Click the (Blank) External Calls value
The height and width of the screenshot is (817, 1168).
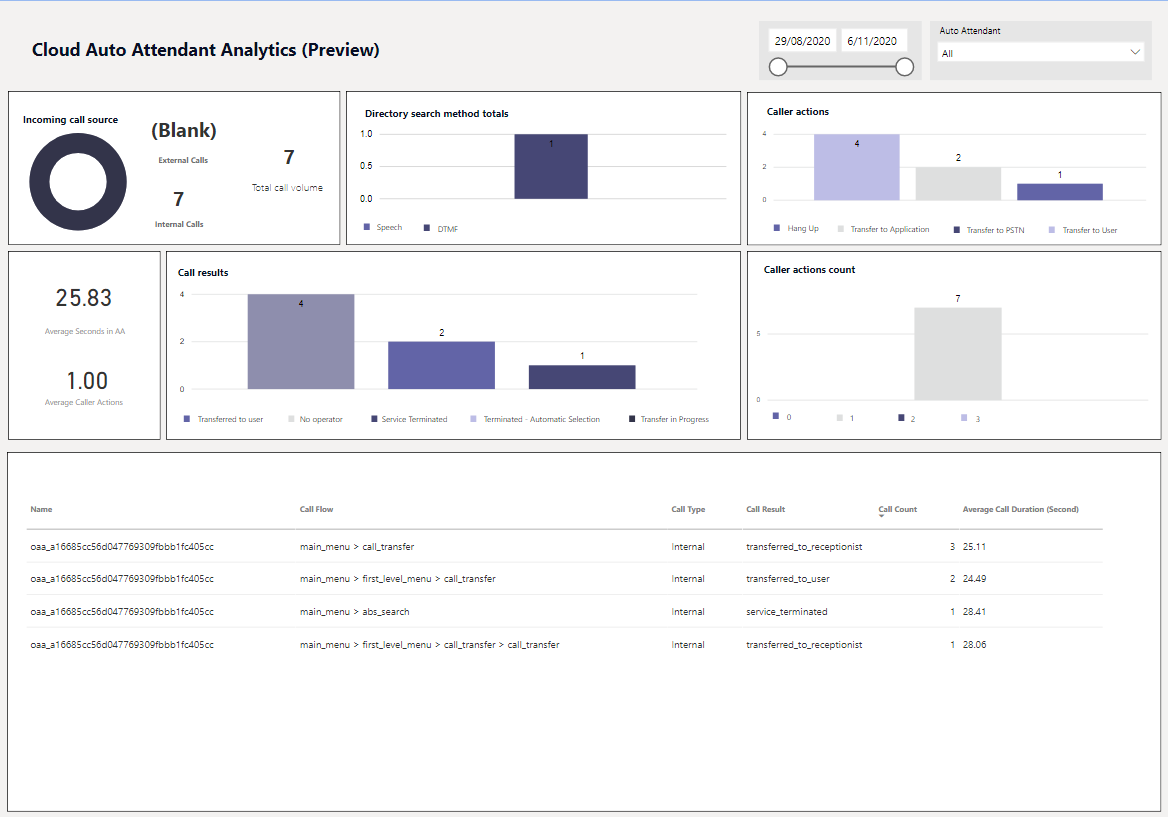(x=184, y=130)
